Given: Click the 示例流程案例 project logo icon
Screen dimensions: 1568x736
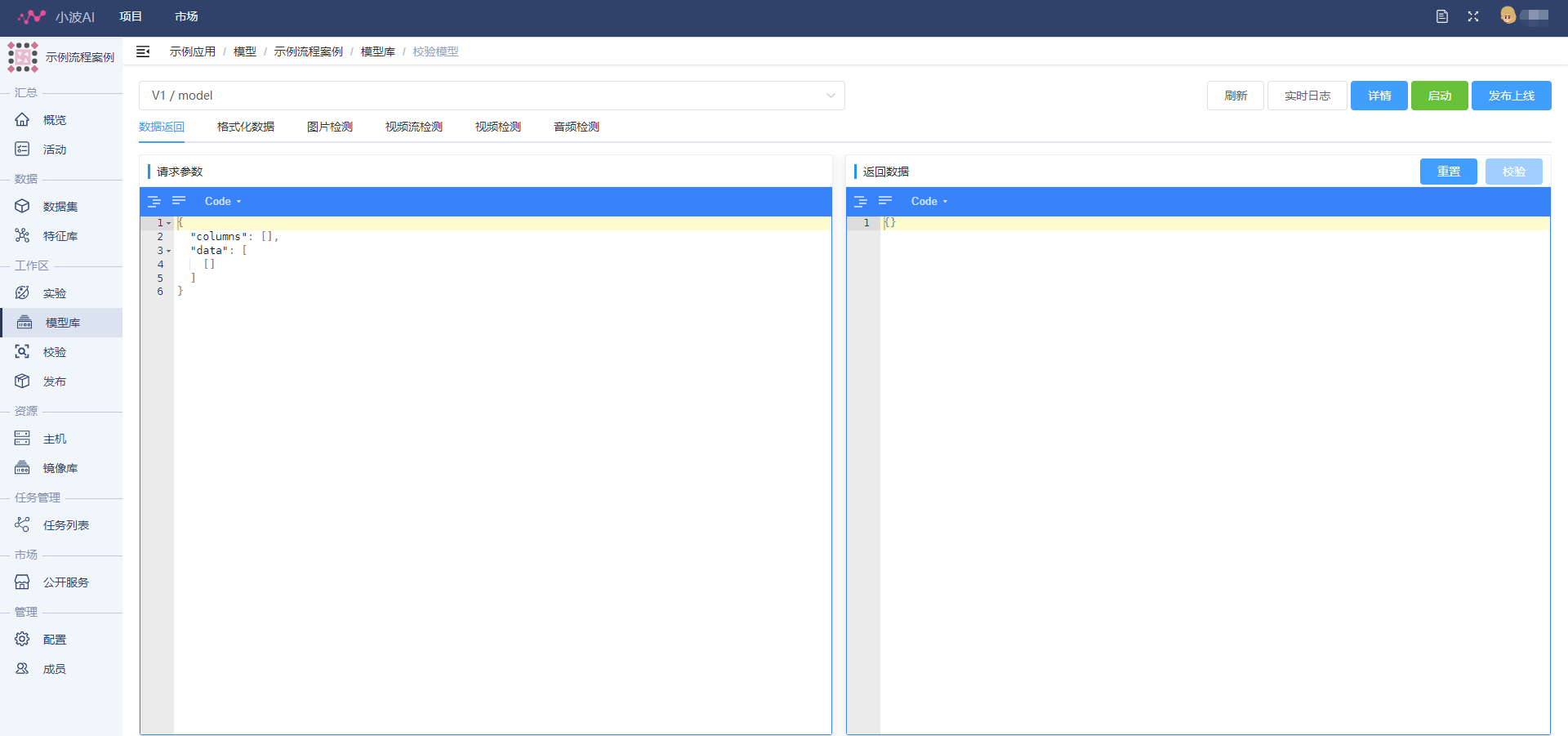Looking at the screenshot, I should coord(23,57).
